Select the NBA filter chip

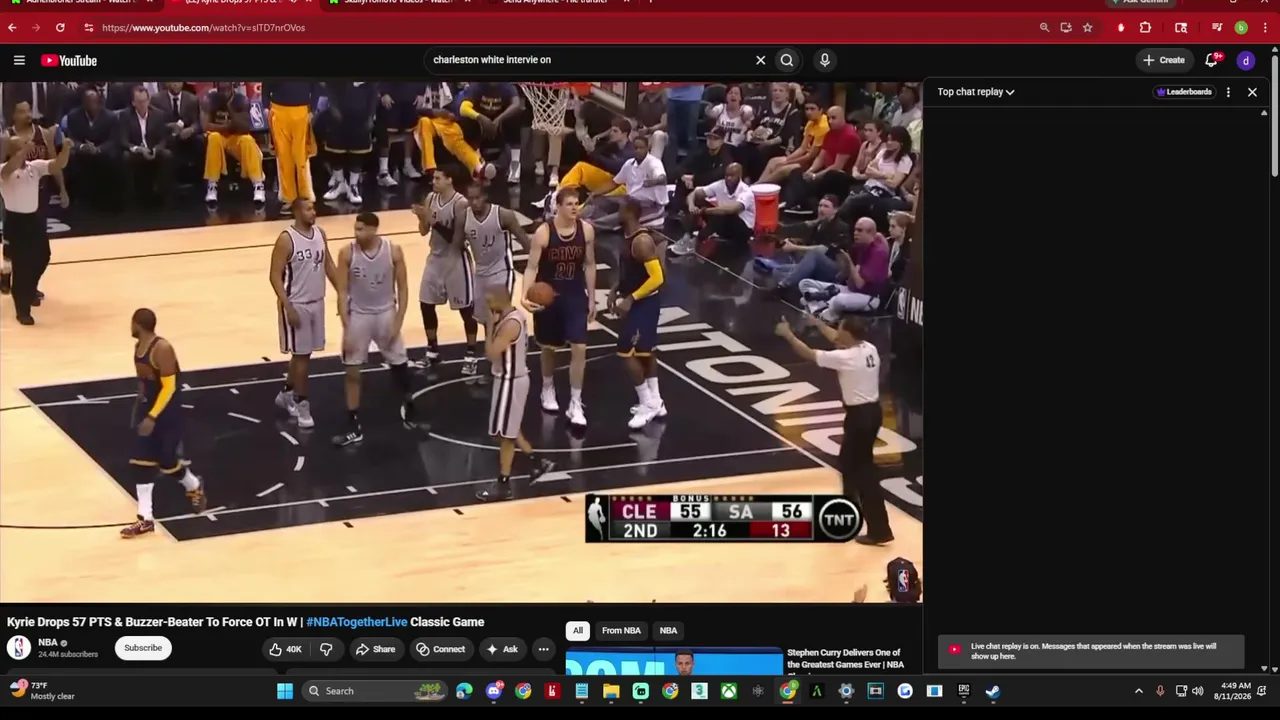click(x=668, y=630)
